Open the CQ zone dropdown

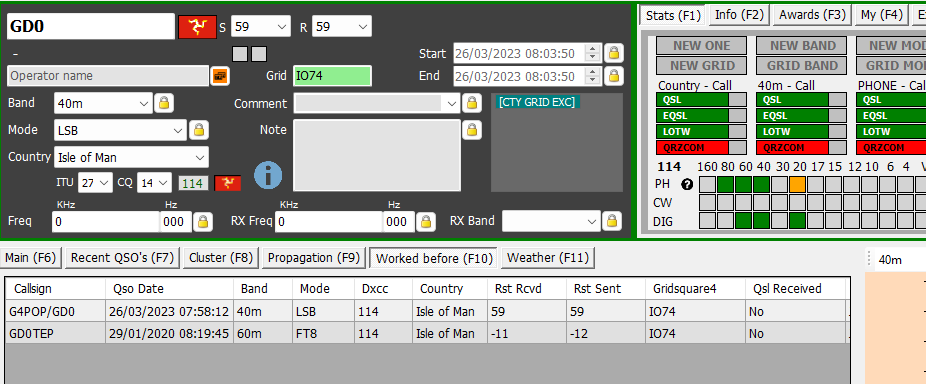pos(164,183)
